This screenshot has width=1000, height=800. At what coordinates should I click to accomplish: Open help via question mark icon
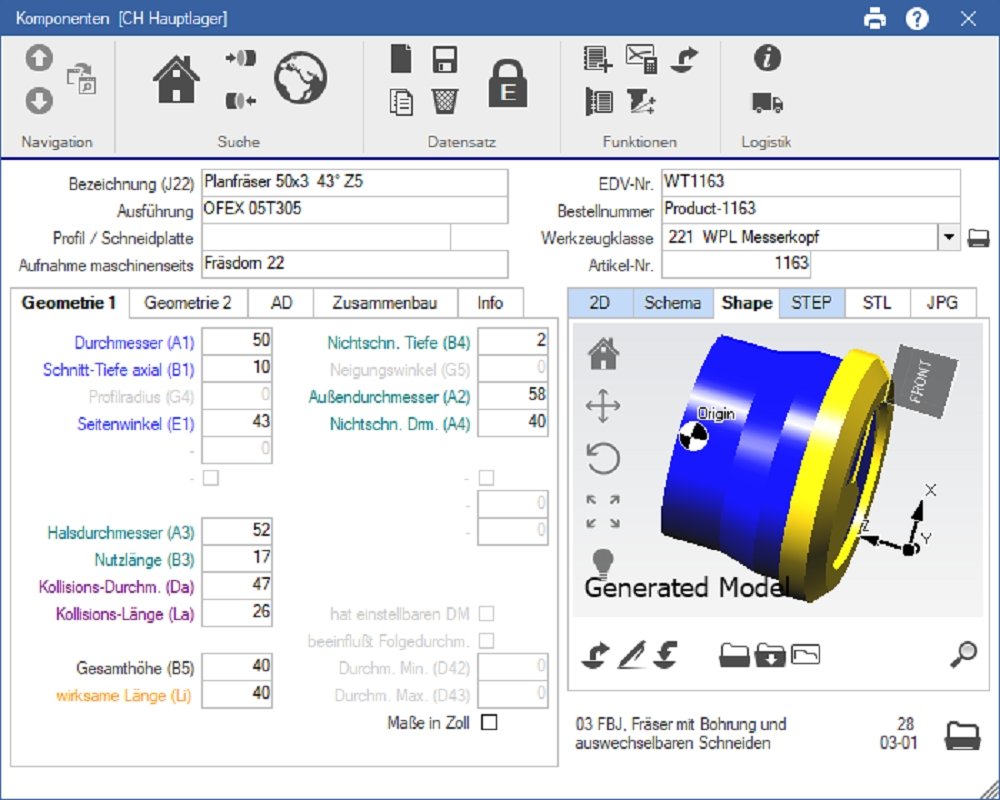coord(917,19)
